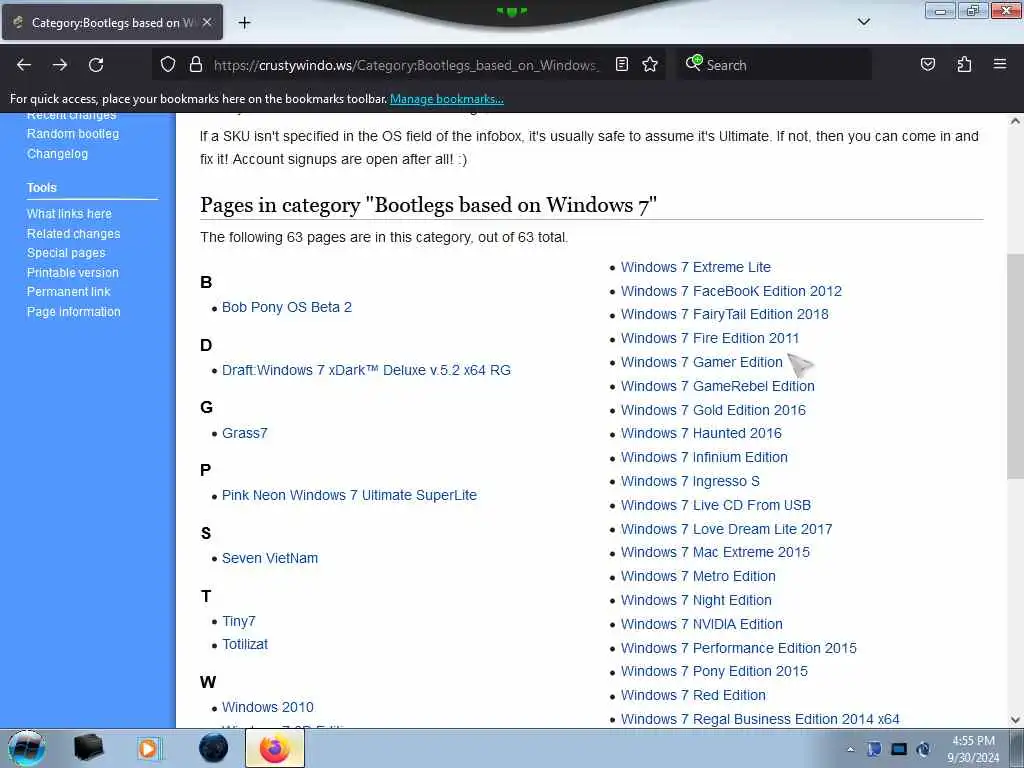This screenshot has height=768, width=1024.
Task: Open Printable version link
Action: (72, 273)
